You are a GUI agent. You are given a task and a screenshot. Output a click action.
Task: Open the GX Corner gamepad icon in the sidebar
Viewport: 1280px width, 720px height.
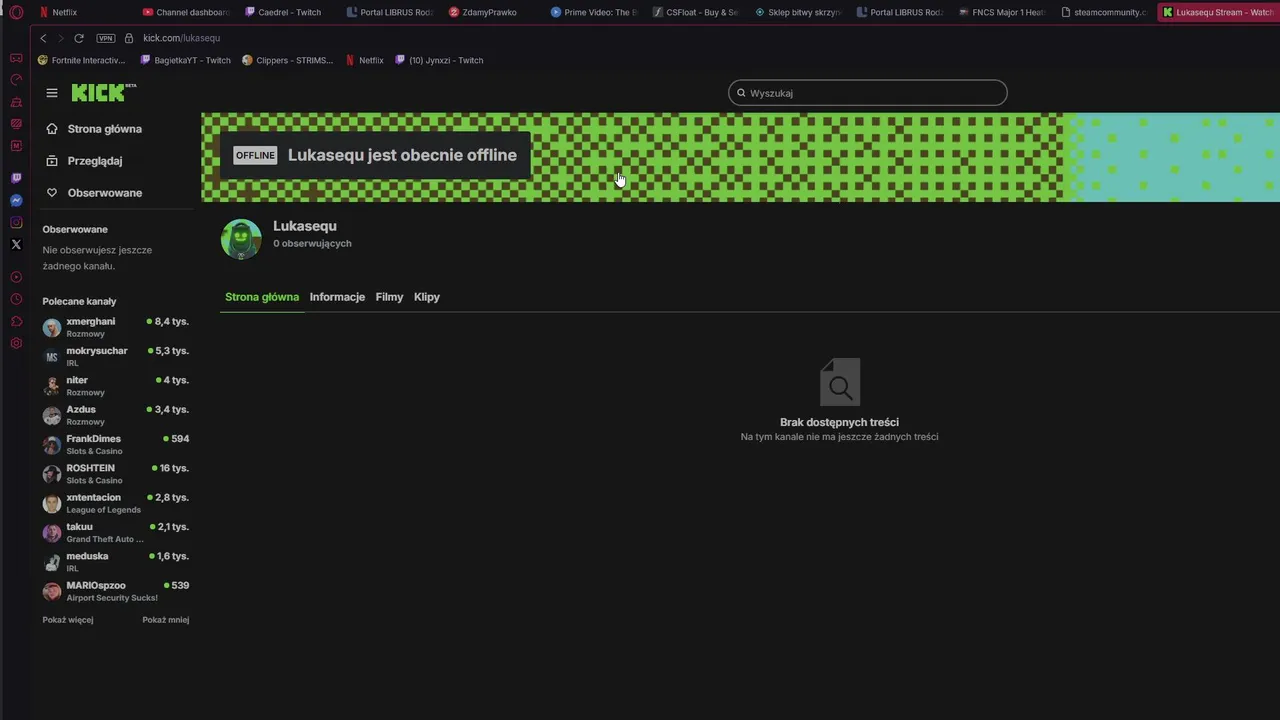[x=16, y=58]
